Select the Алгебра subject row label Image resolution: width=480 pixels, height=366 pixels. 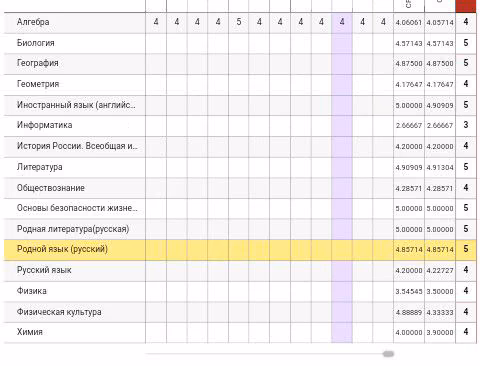click(x=33, y=22)
